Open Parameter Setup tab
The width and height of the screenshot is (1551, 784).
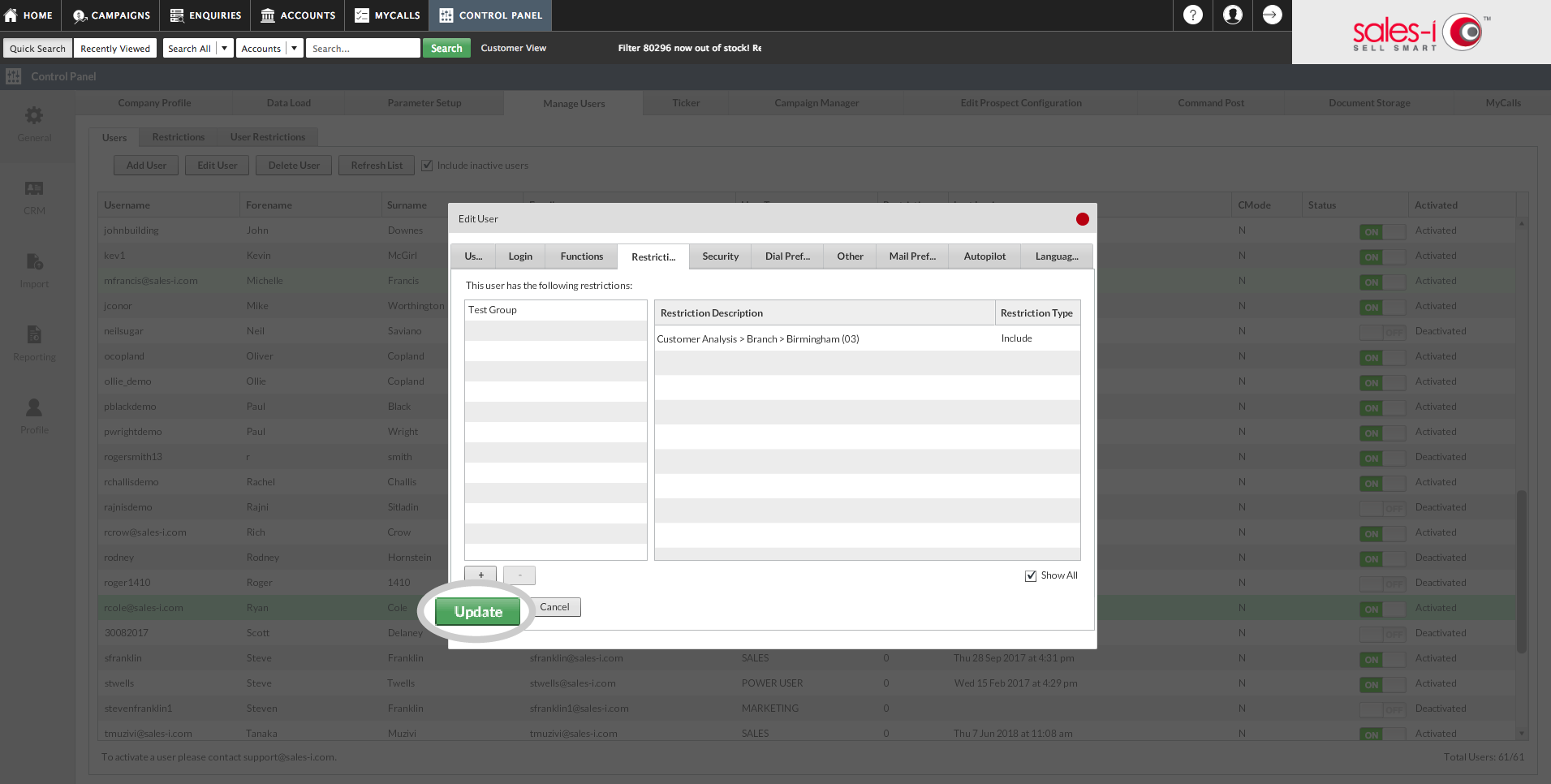(x=424, y=103)
